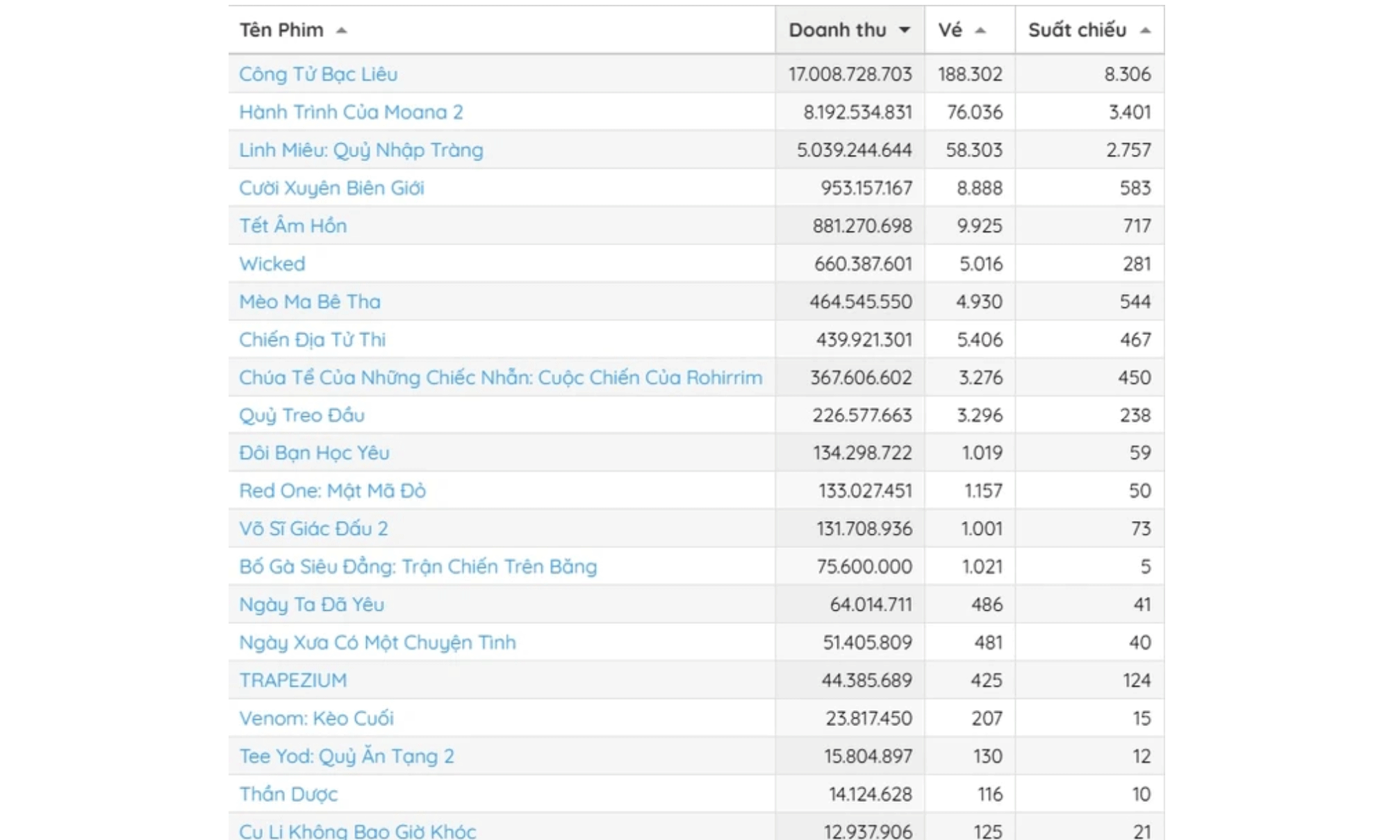Open Chúa Tể Của Những Chiếc Nhẫn link

tap(500, 377)
